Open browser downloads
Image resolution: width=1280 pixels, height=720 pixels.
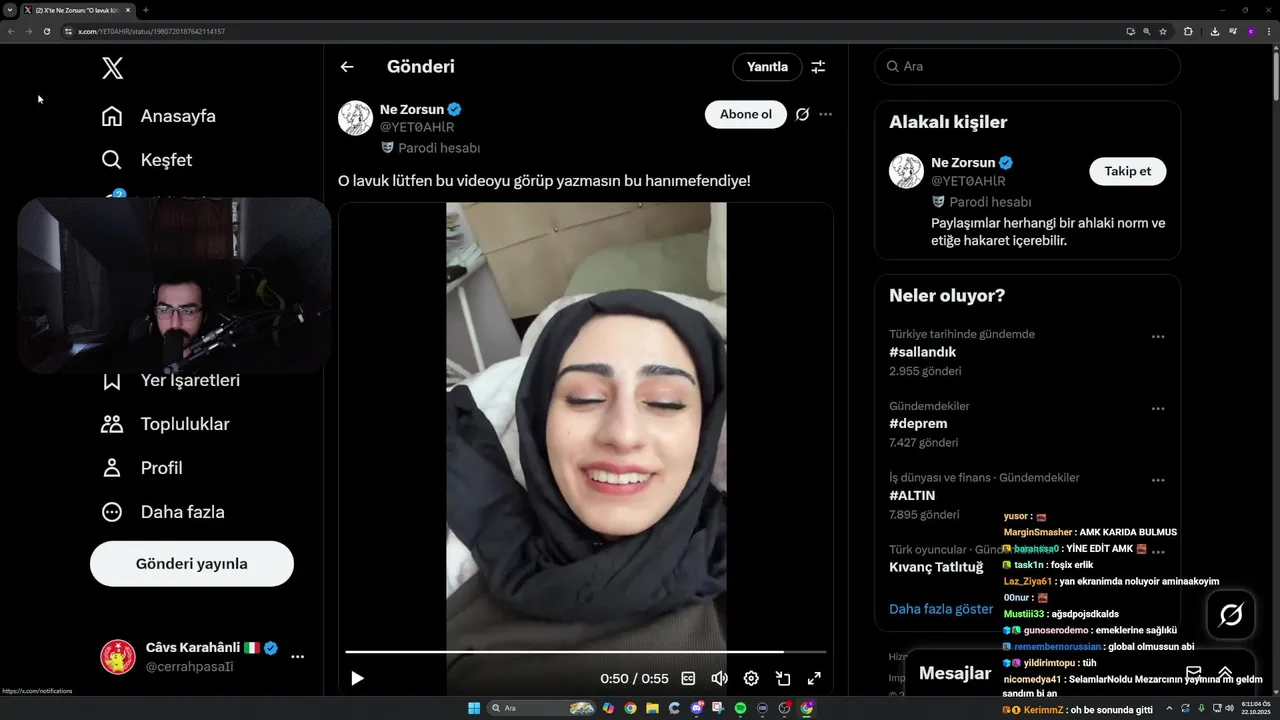1214,31
